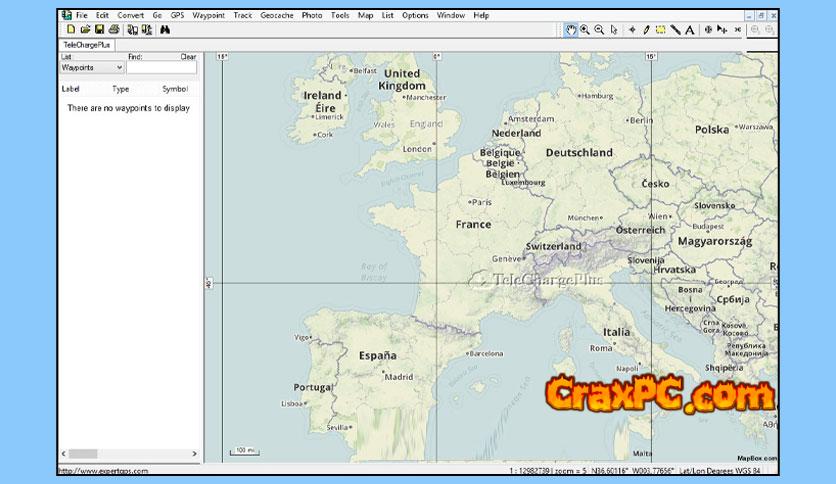Click the Save disk icon
Screen dimensions: 836x484
click(99, 30)
